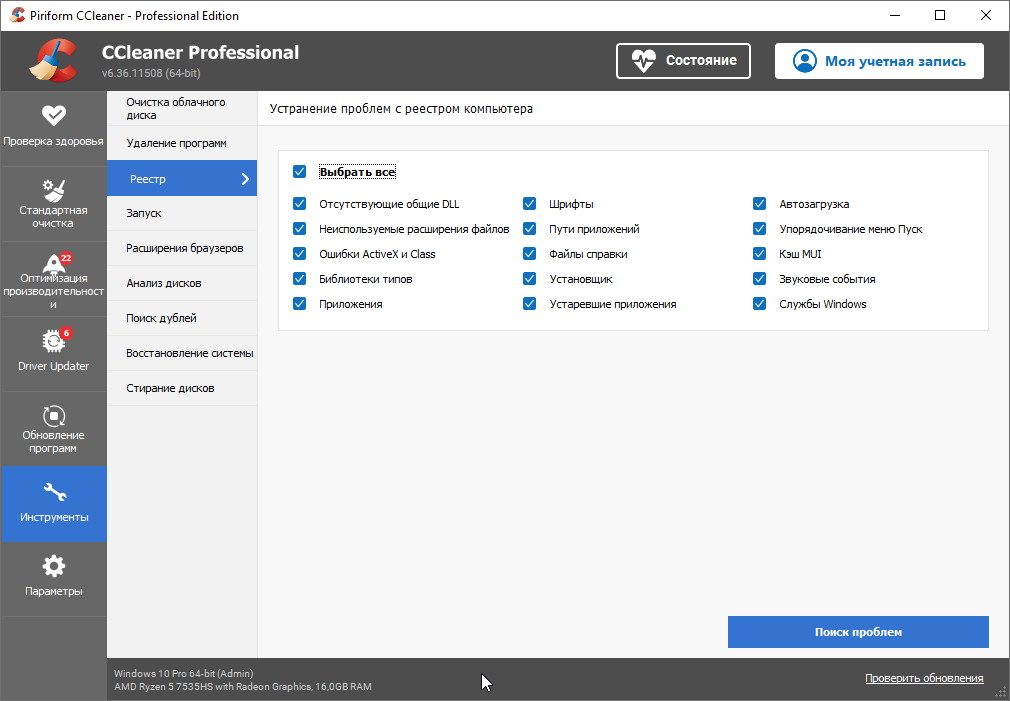1010x701 pixels.
Task: Open Поиск дублей tool
Action: point(182,318)
